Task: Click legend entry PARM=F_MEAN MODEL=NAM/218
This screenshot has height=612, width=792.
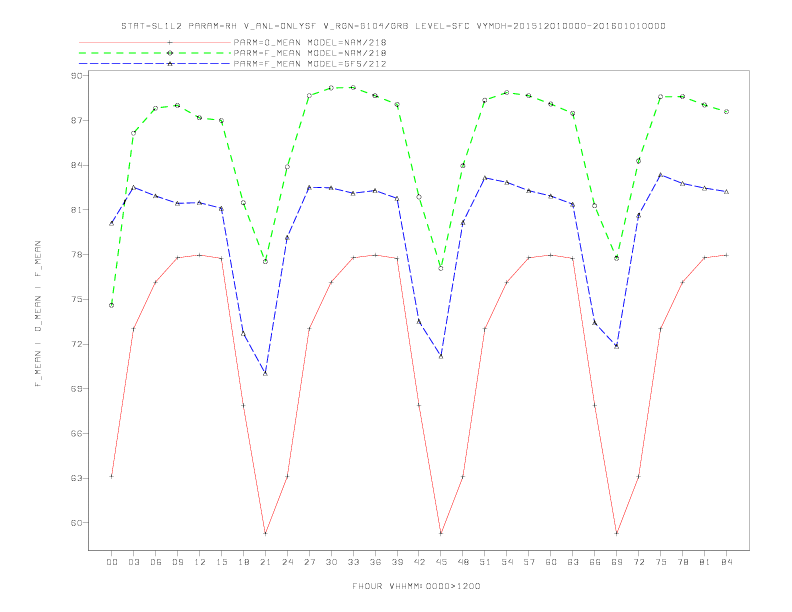Action: [x=310, y=53]
